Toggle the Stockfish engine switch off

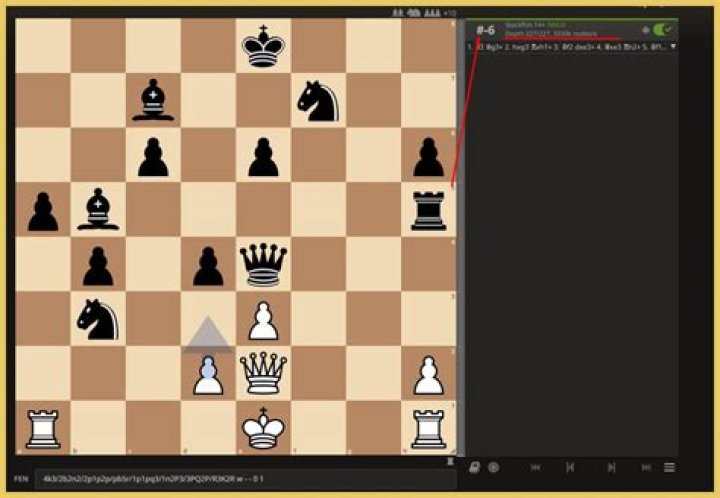pos(662,30)
